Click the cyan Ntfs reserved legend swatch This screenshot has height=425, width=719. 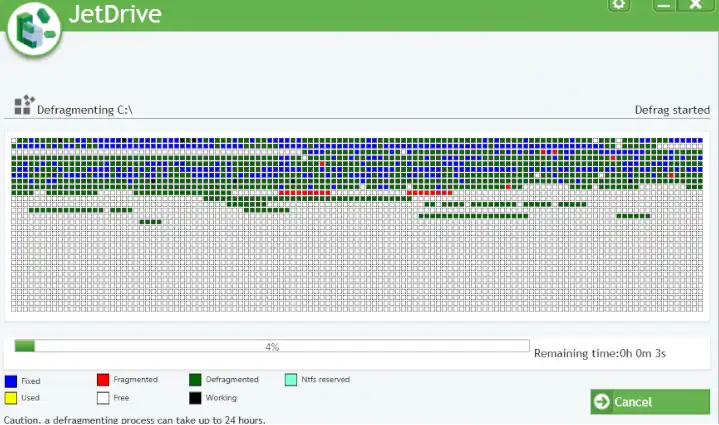coord(290,380)
